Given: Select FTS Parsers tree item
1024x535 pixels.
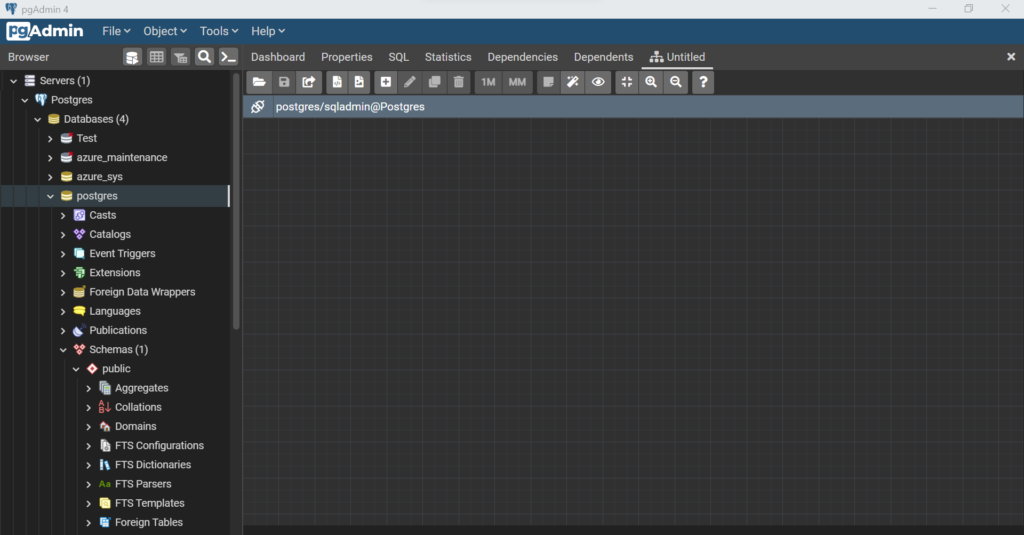Looking at the screenshot, I should point(143,484).
